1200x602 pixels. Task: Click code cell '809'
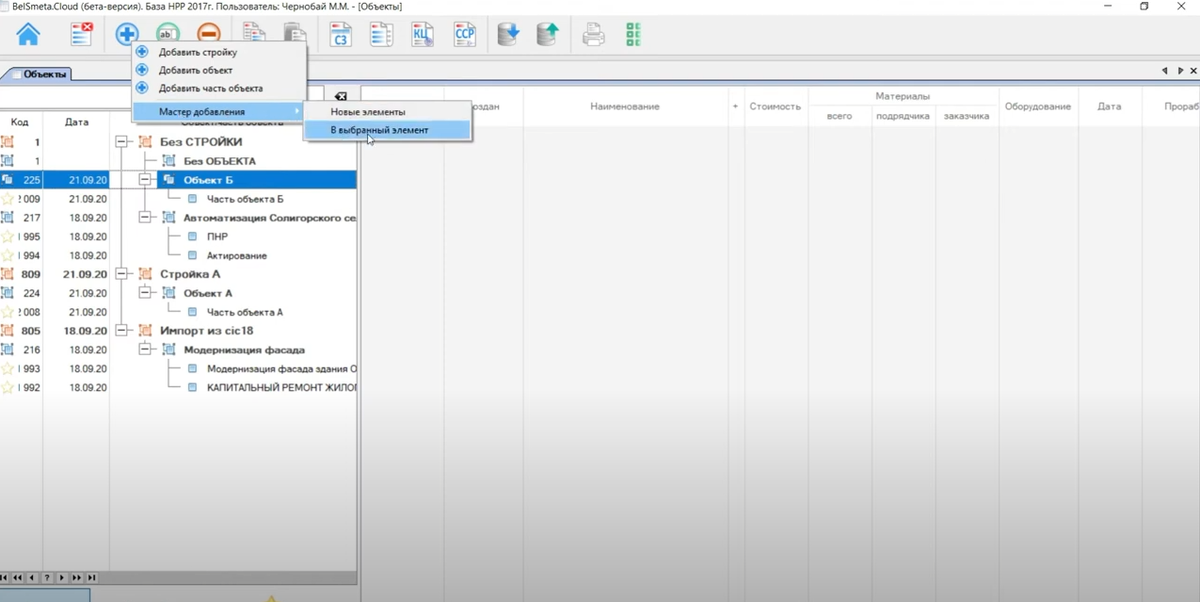(30, 274)
